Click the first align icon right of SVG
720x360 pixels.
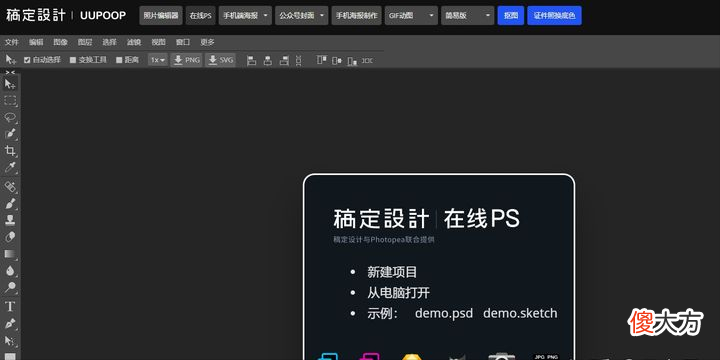coord(251,60)
